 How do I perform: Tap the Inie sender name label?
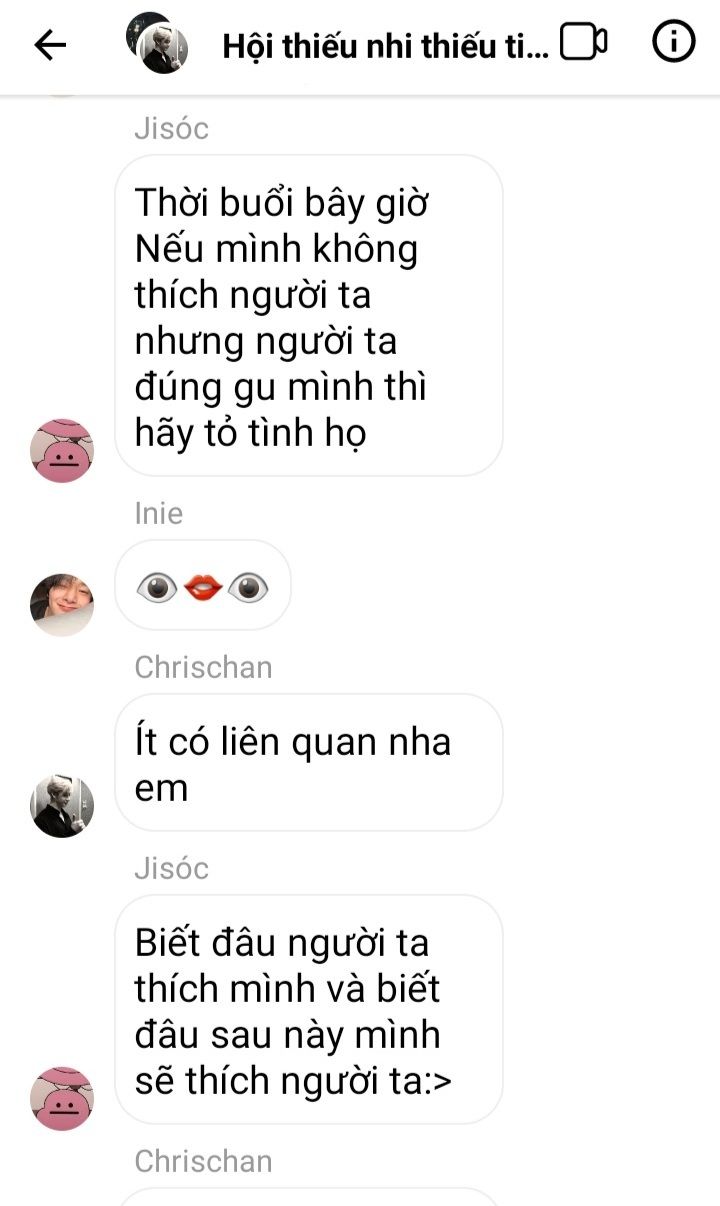point(159,513)
